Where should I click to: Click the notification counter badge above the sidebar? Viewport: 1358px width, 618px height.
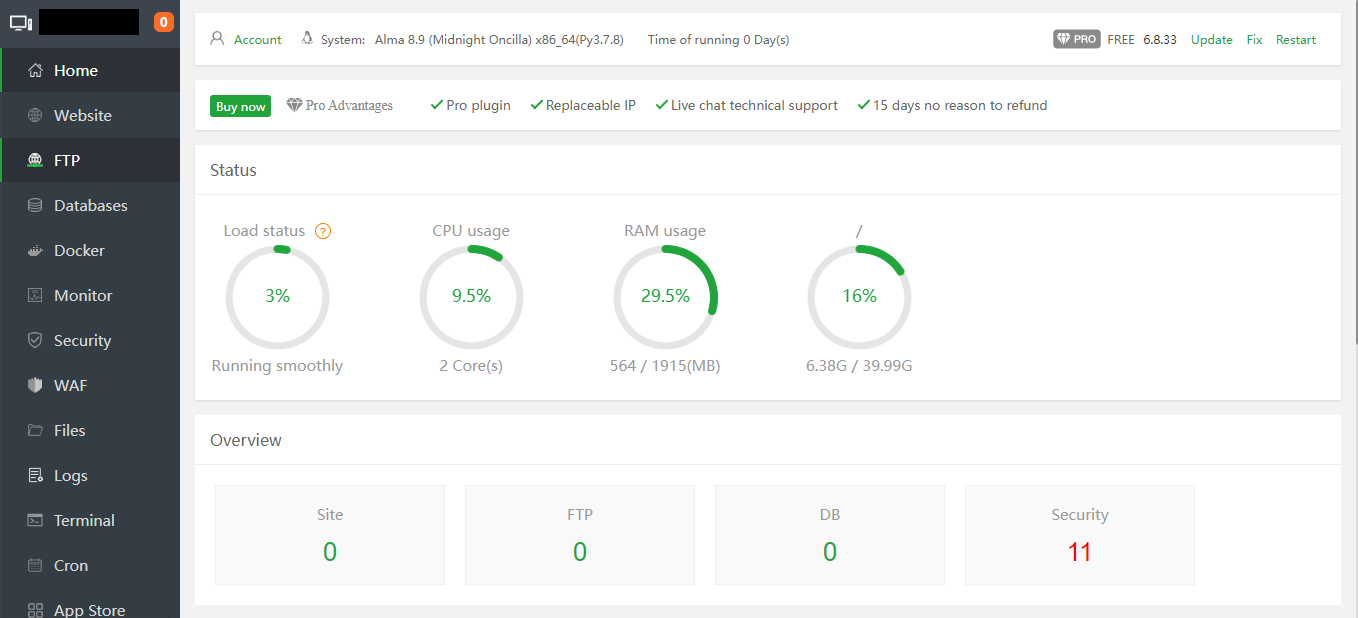(x=163, y=20)
